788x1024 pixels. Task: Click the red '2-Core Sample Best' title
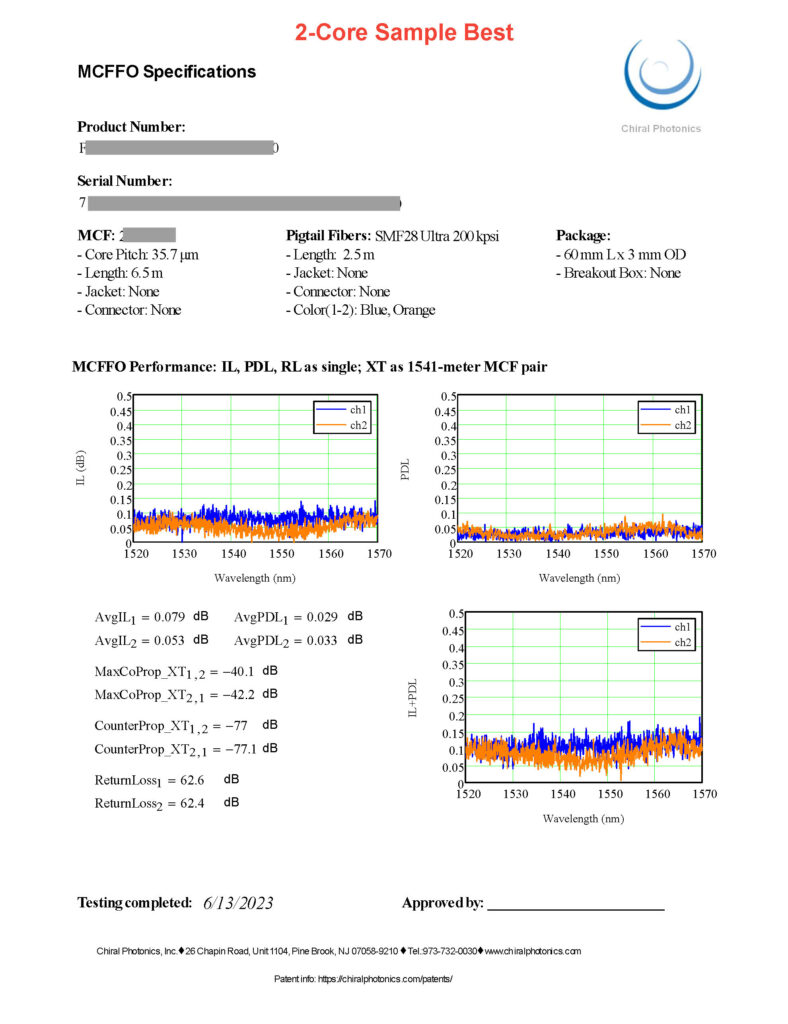point(404,32)
